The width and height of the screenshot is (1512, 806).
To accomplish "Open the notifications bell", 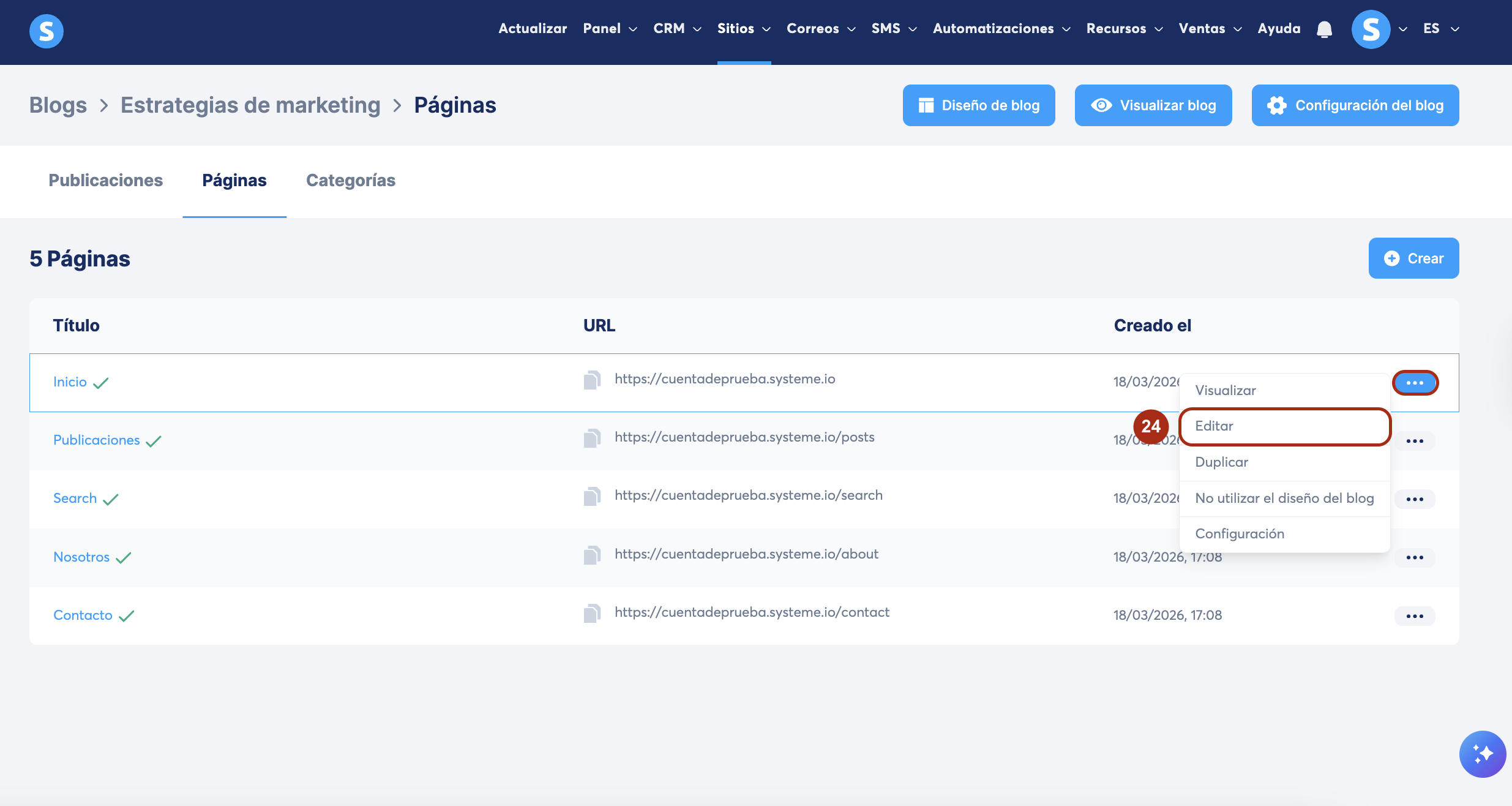I will pos(1324,29).
